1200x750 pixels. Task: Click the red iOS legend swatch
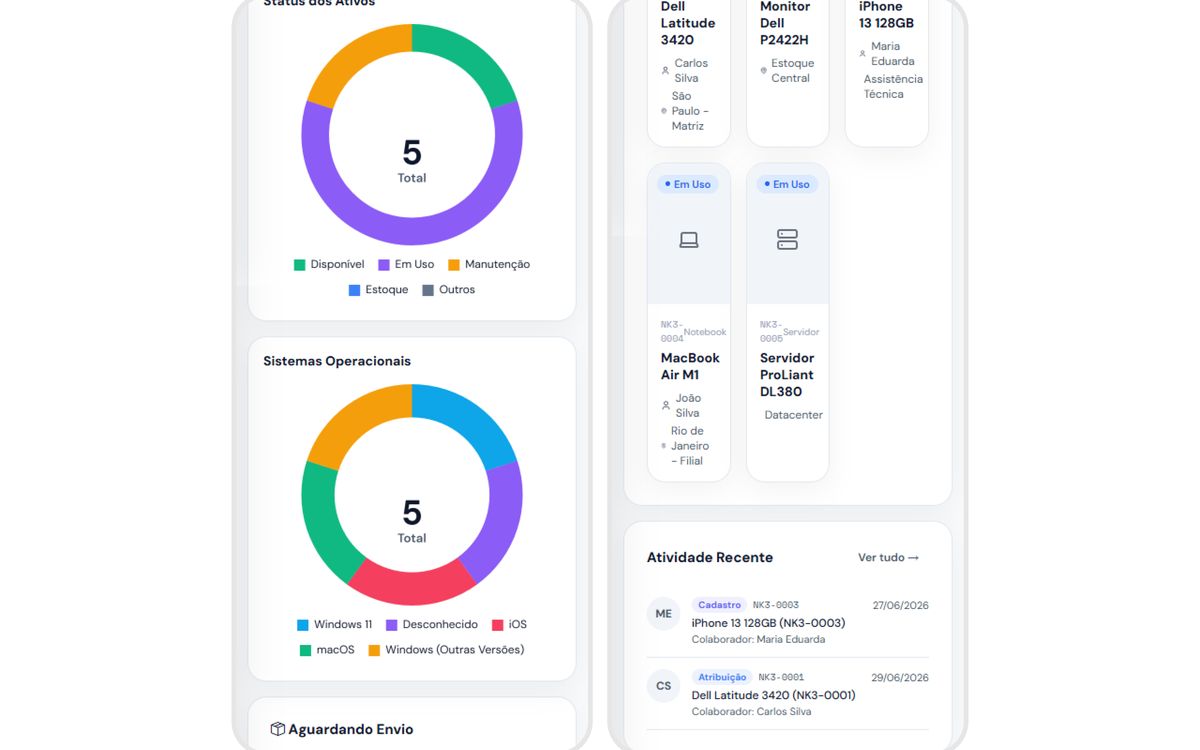(x=498, y=625)
